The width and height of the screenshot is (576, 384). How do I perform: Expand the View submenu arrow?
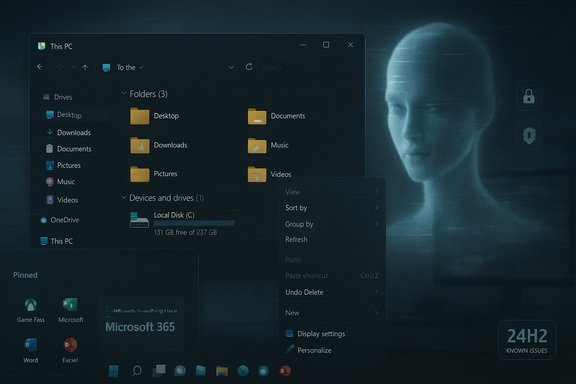coord(377,191)
